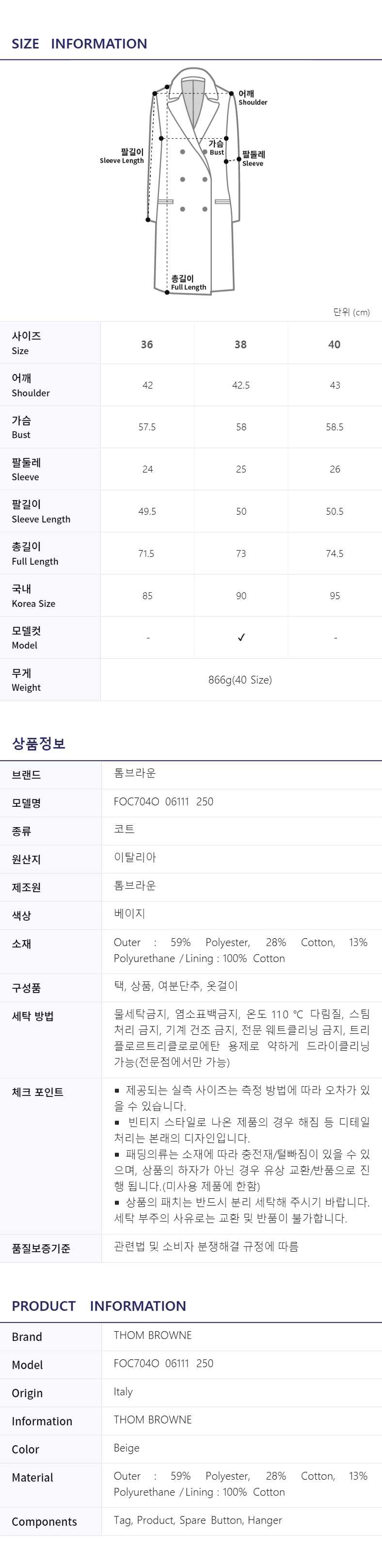The width and height of the screenshot is (382, 1568).
Task: Select the size 40 column header
Action: coord(334,344)
